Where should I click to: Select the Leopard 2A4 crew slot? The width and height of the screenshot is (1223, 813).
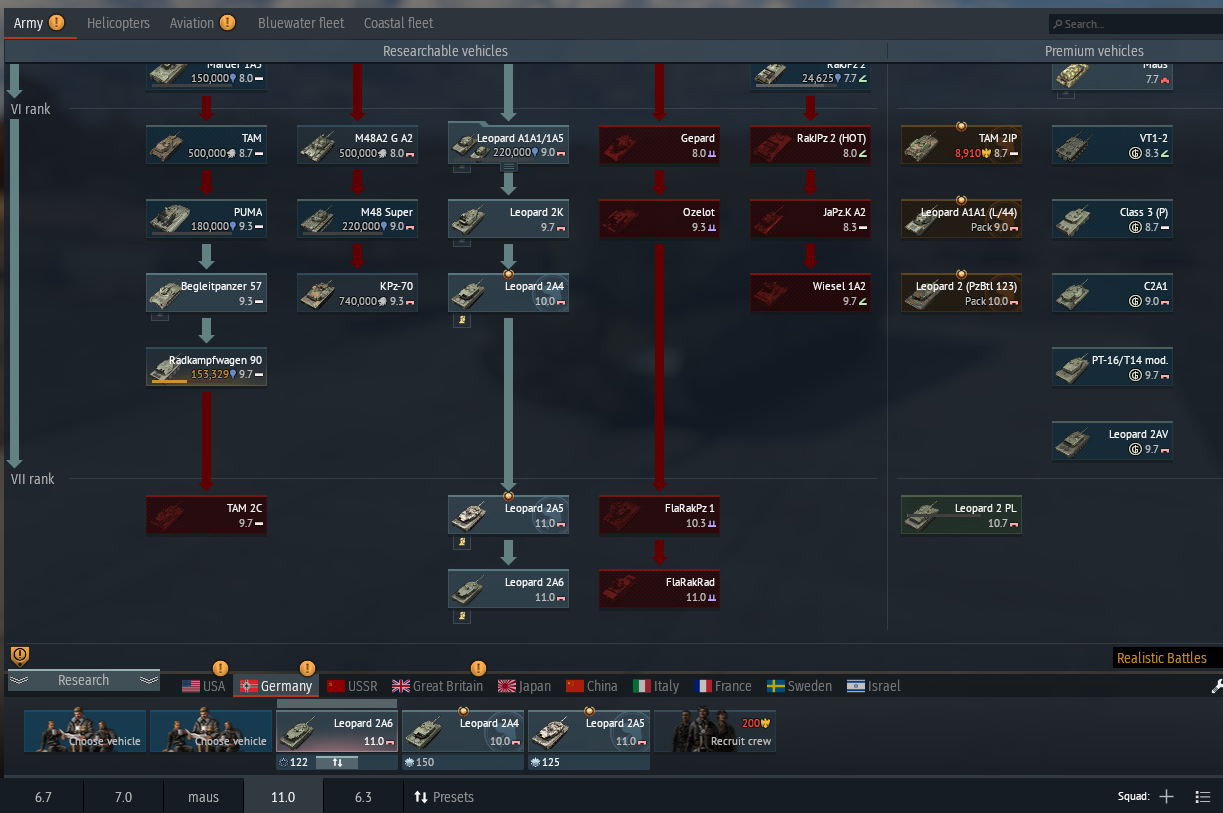click(x=463, y=731)
